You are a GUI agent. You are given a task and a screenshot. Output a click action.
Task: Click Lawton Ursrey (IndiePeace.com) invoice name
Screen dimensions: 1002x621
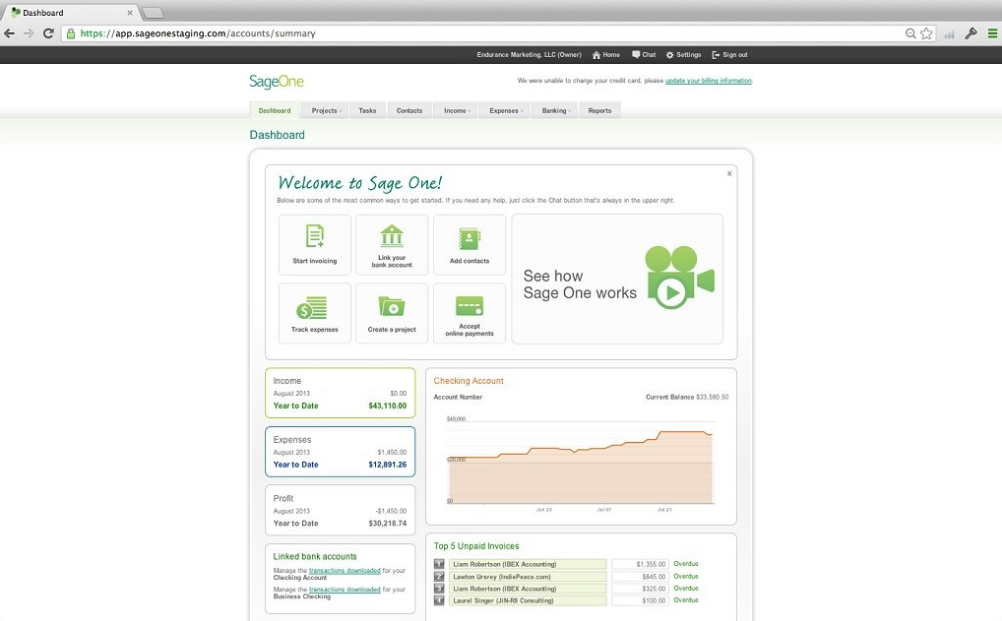coord(502,576)
